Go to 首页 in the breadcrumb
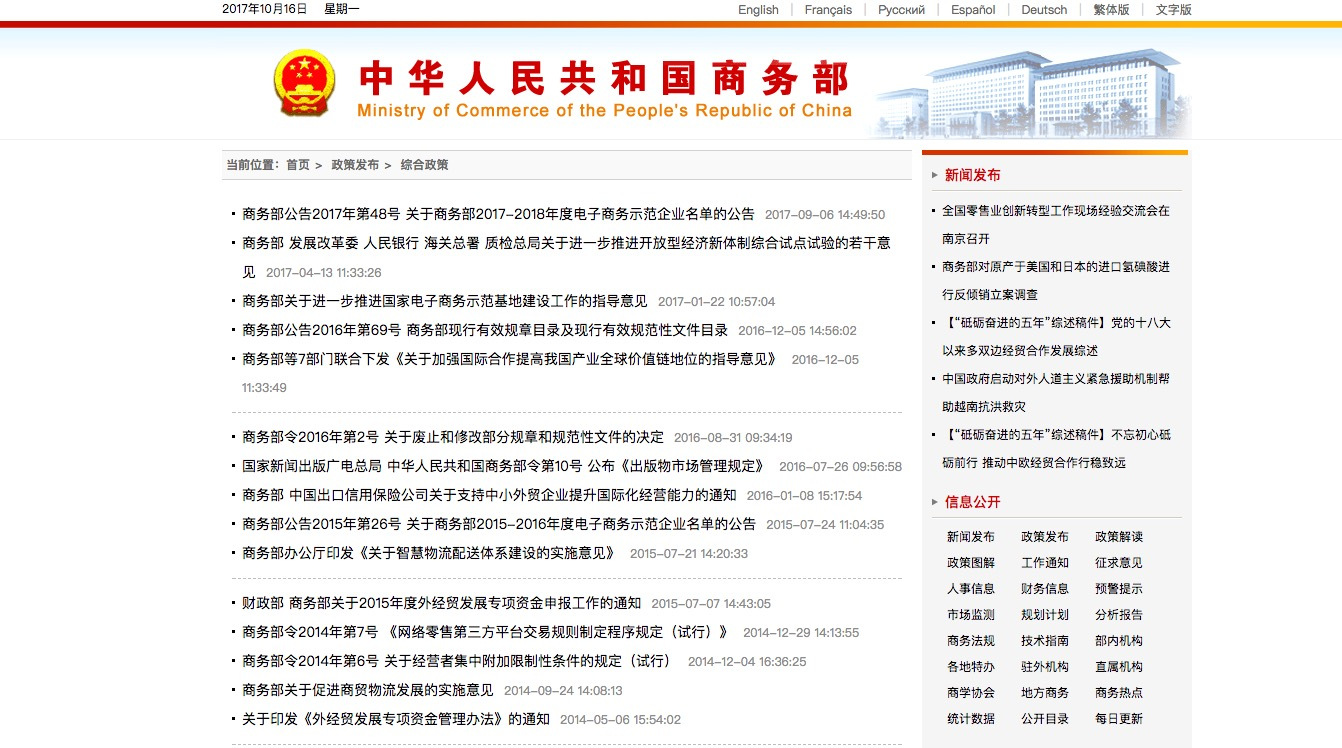The height and width of the screenshot is (748, 1342). pyautogui.click(x=298, y=164)
